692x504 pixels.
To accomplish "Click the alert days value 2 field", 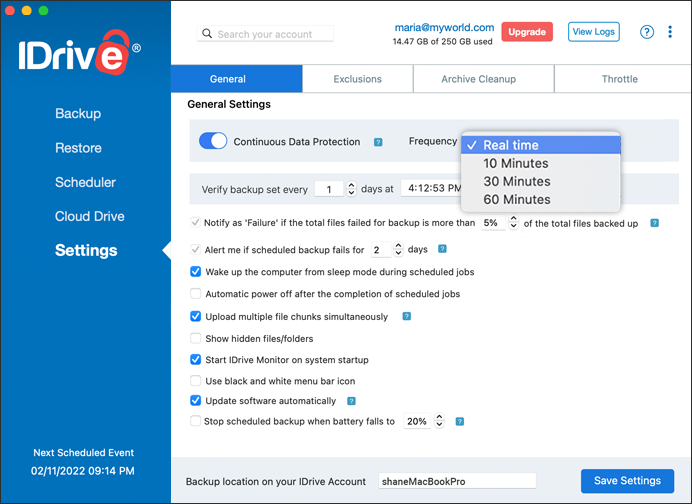I will click(381, 249).
